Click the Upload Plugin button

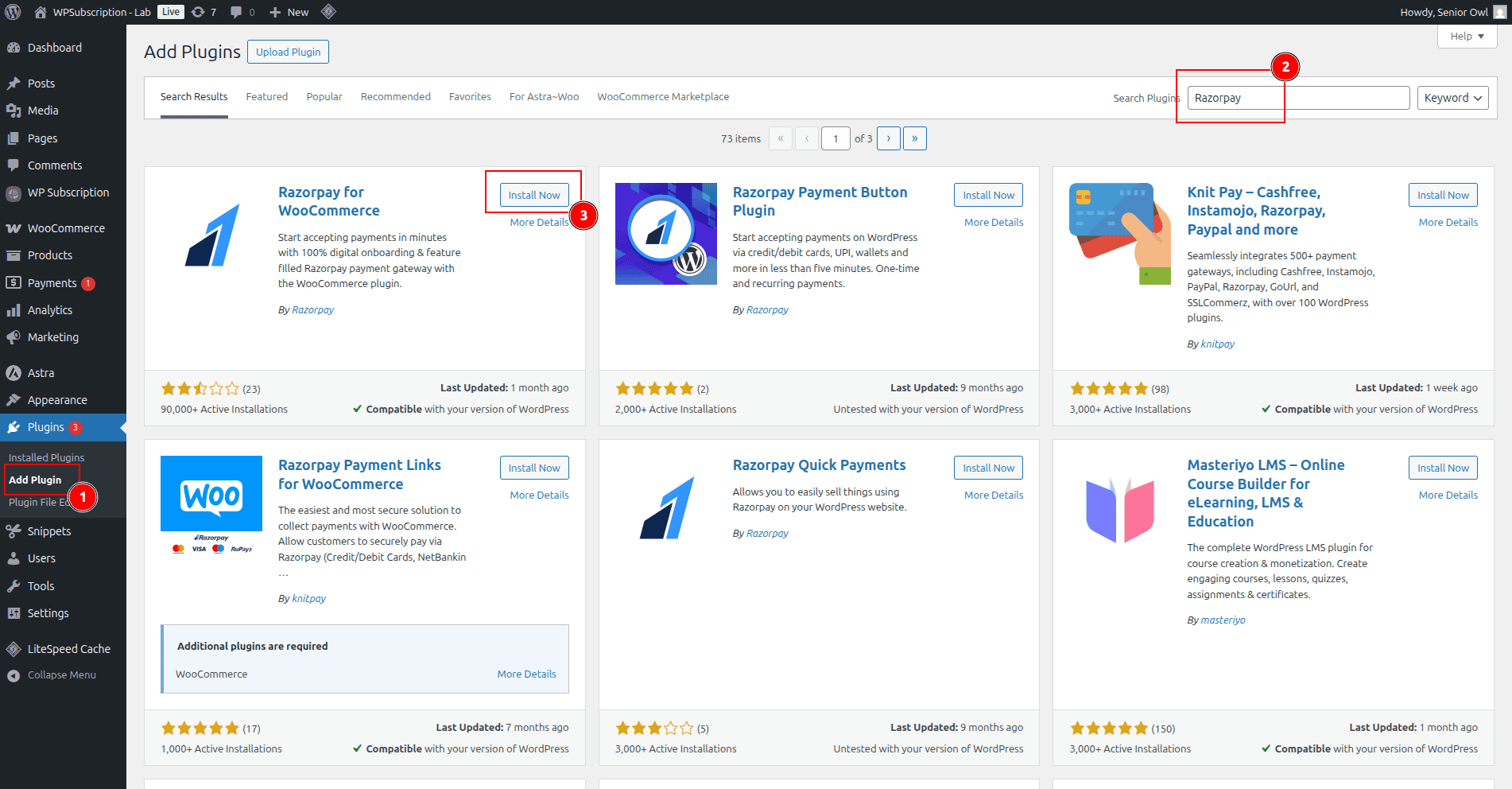click(x=288, y=52)
